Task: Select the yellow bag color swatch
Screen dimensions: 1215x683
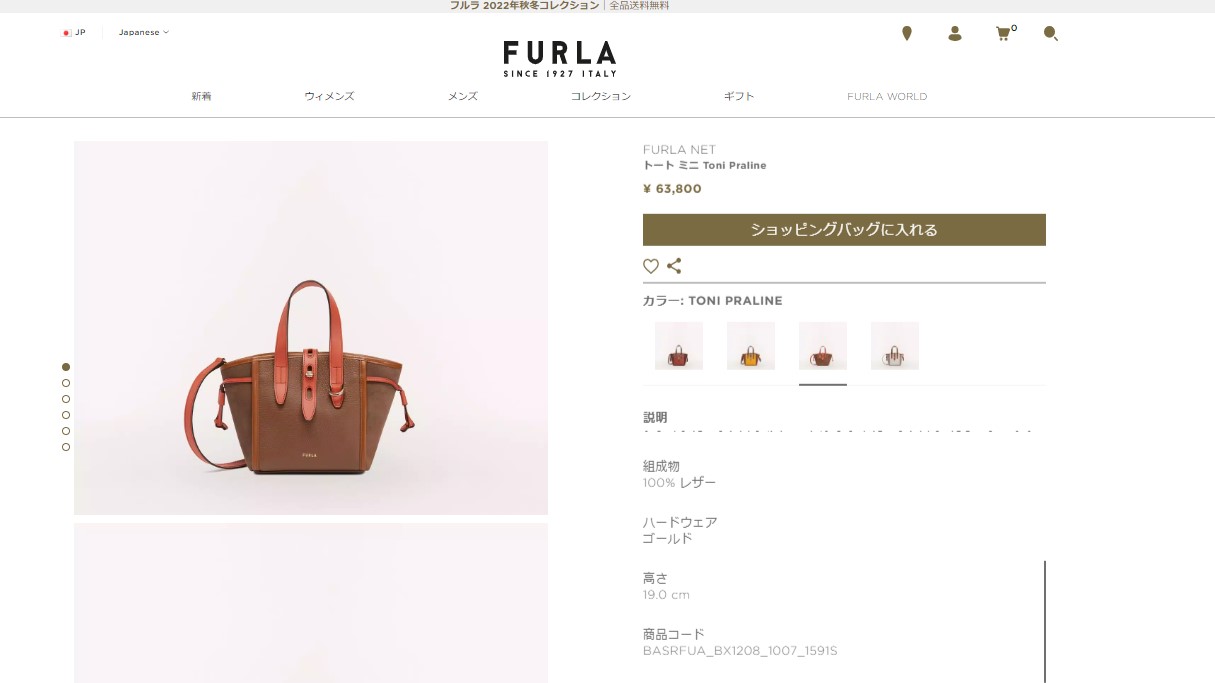Action: click(751, 346)
